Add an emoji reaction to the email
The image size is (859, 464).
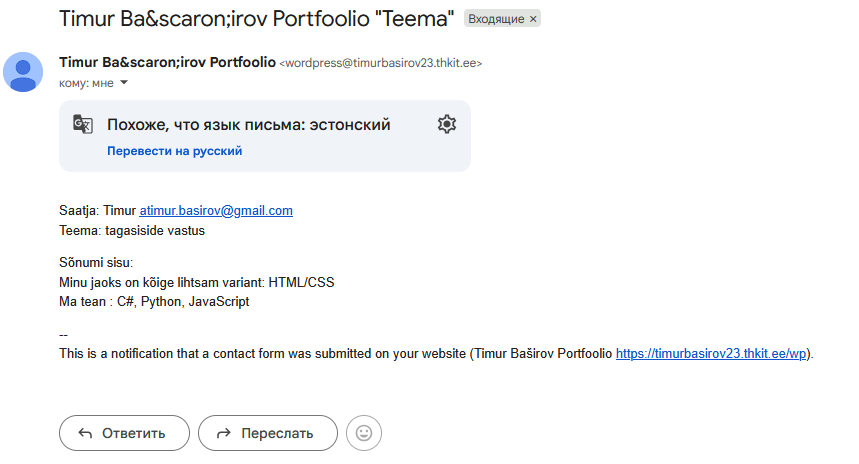(x=364, y=433)
